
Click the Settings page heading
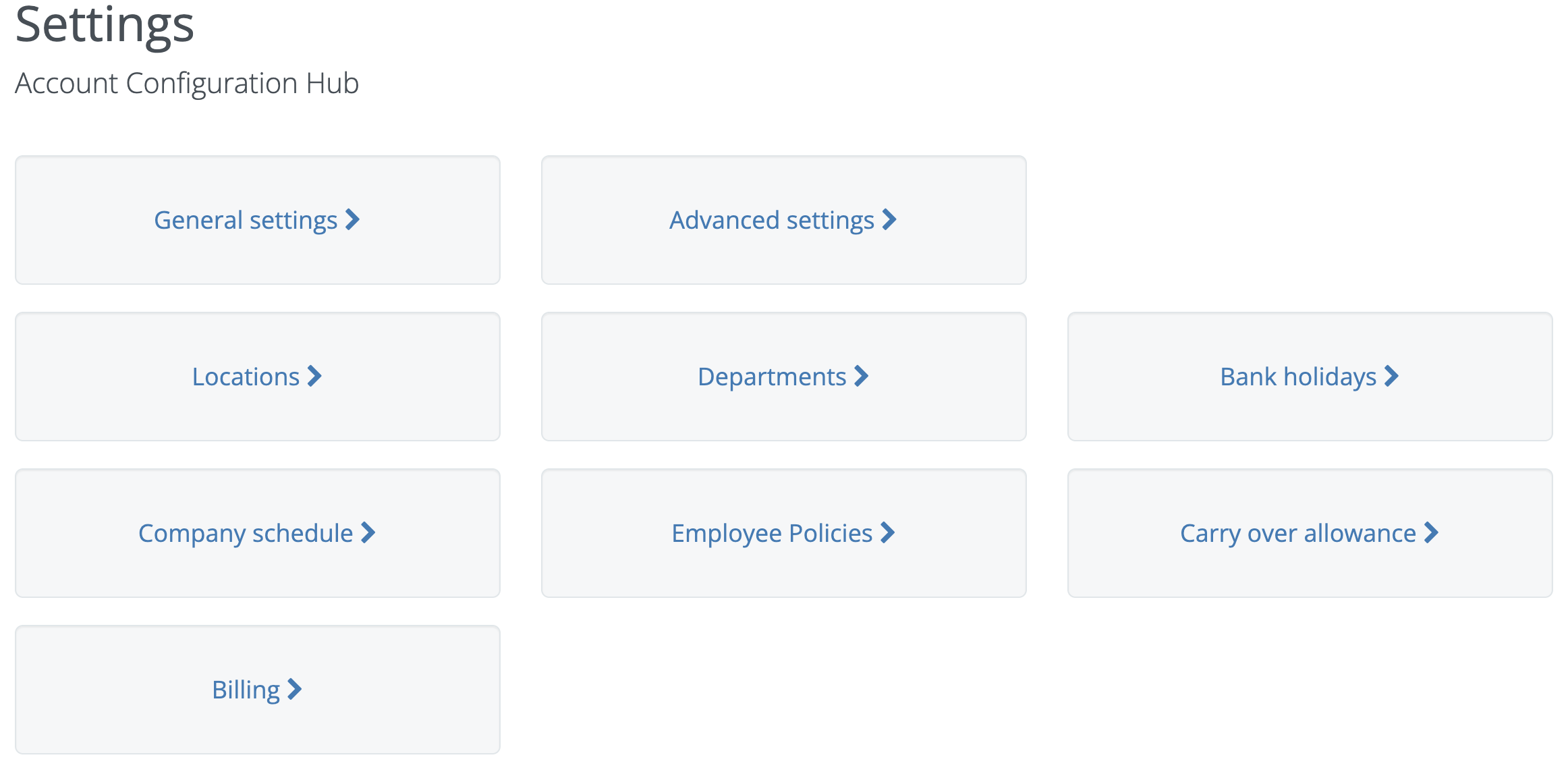point(106,26)
